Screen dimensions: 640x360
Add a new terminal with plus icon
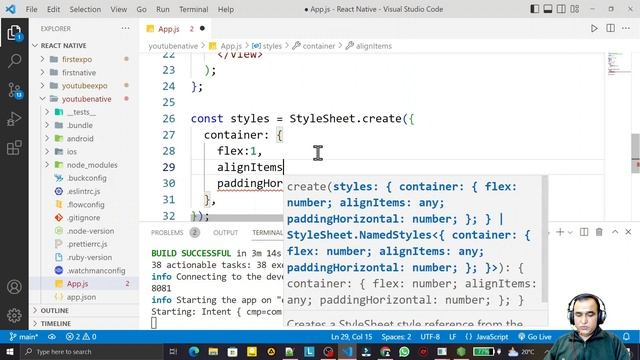point(560,232)
